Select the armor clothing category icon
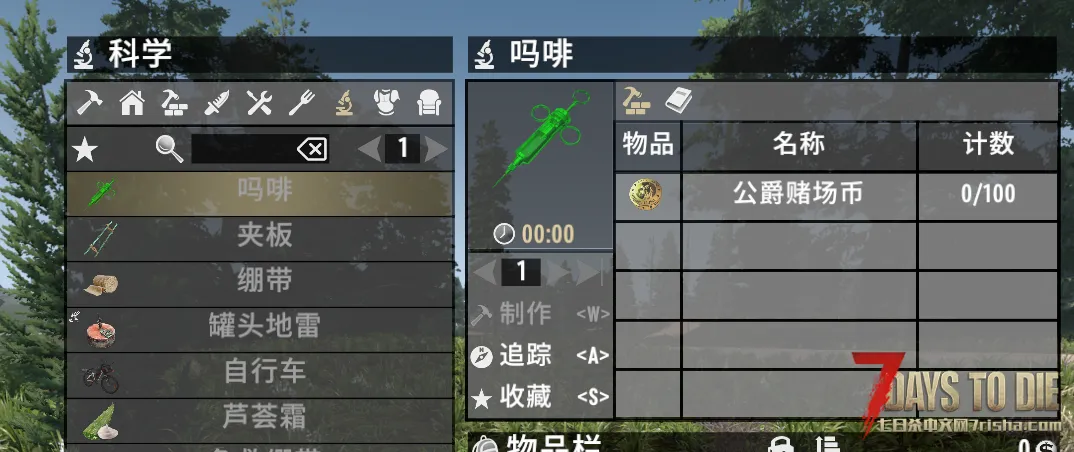 point(387,103)
